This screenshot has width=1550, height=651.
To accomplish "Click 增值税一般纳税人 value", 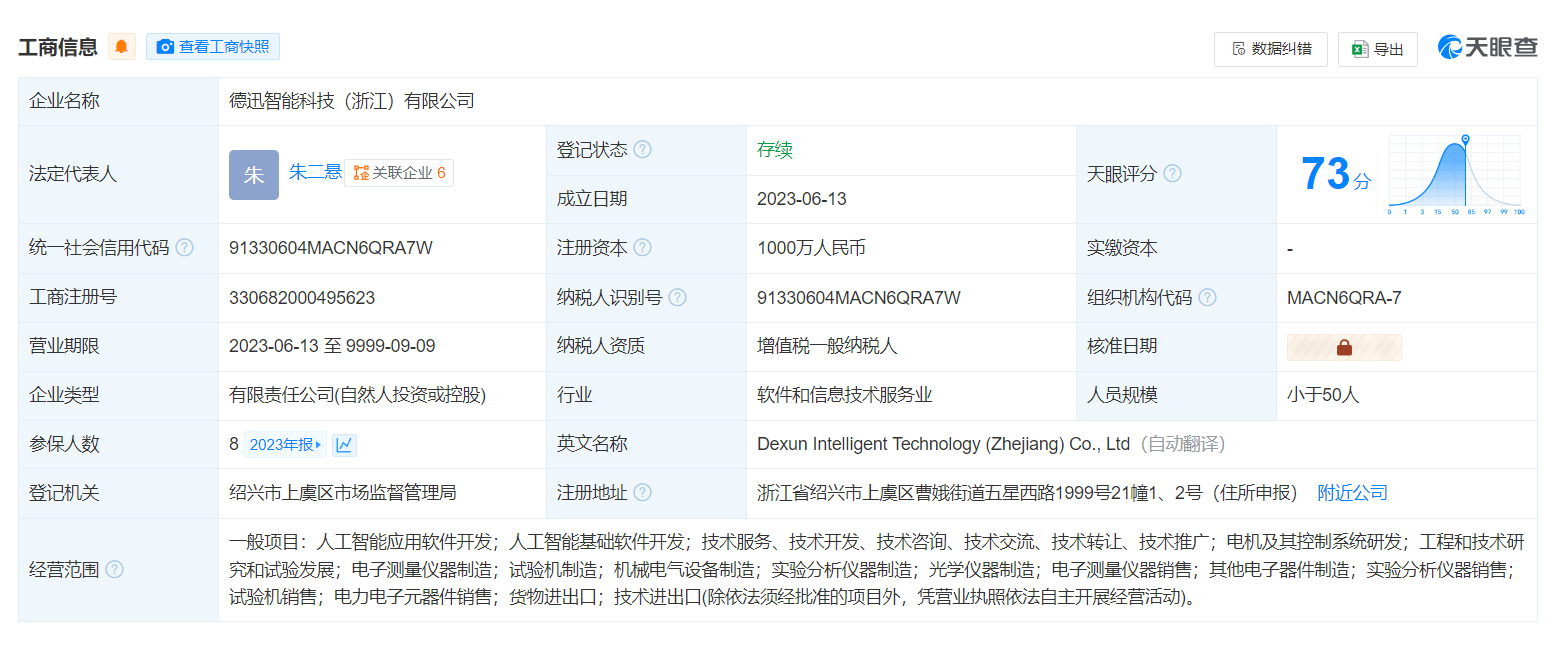I will tap(827, 346).
